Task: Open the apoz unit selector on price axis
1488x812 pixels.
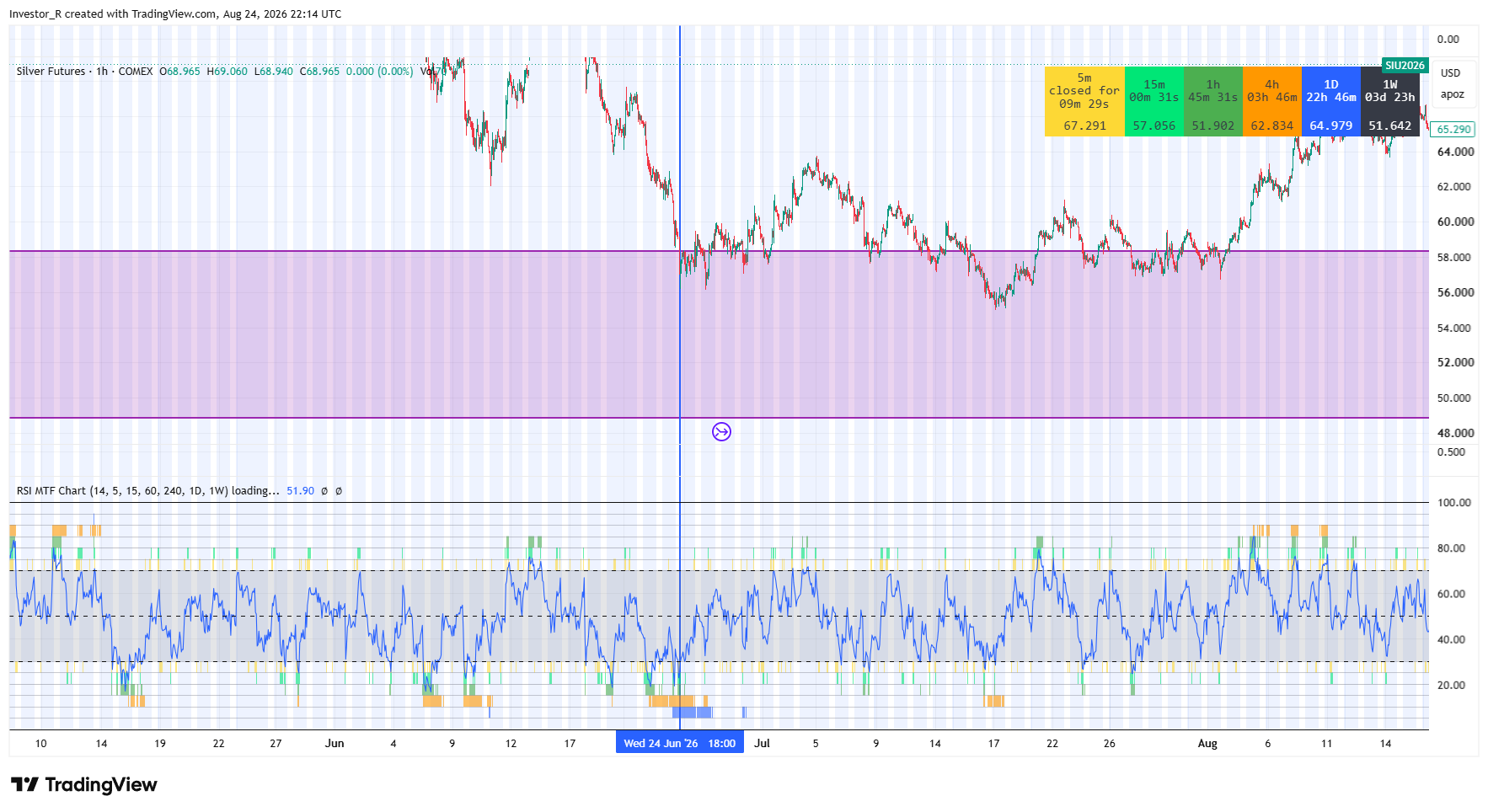Action: pyautogui.click(x=1452, y=94)
